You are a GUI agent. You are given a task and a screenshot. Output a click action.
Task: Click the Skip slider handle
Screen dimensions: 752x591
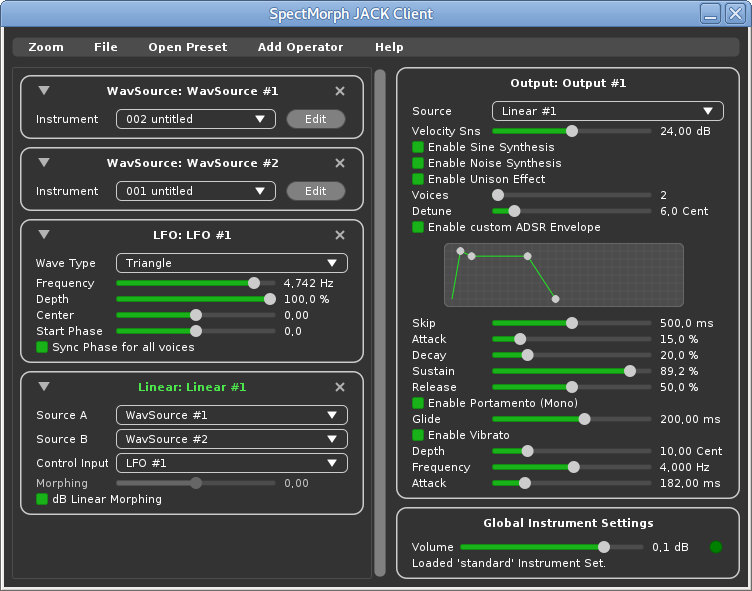tap(572, 323)
